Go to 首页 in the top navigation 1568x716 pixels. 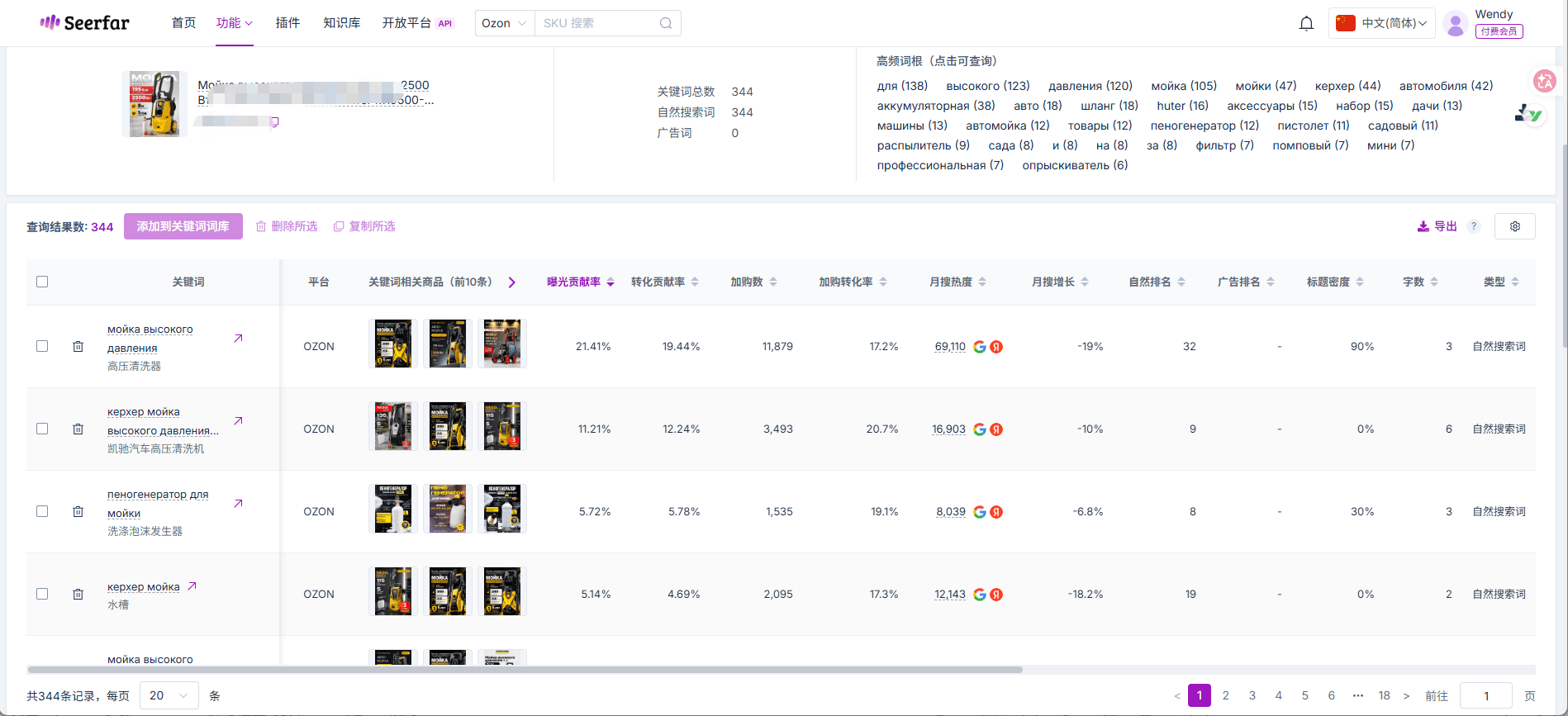coord(183,23)
